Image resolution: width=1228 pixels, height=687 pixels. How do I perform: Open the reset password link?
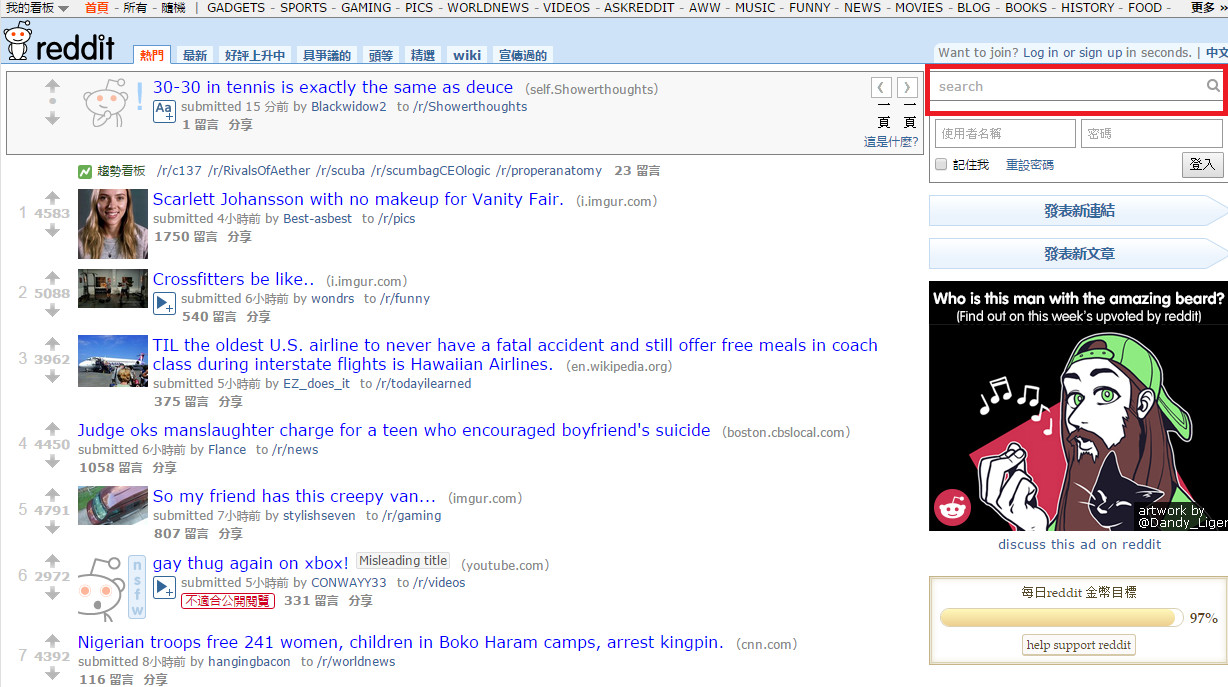click(1029, 165)
